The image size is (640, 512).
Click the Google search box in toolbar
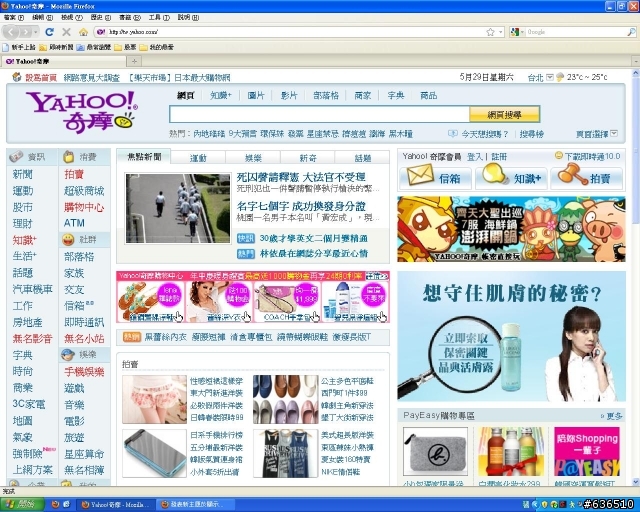coord(576,32)
